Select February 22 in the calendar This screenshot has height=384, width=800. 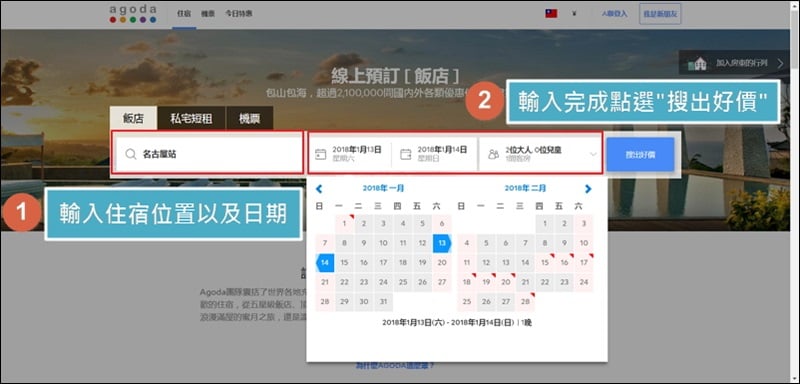pos(545,283)
